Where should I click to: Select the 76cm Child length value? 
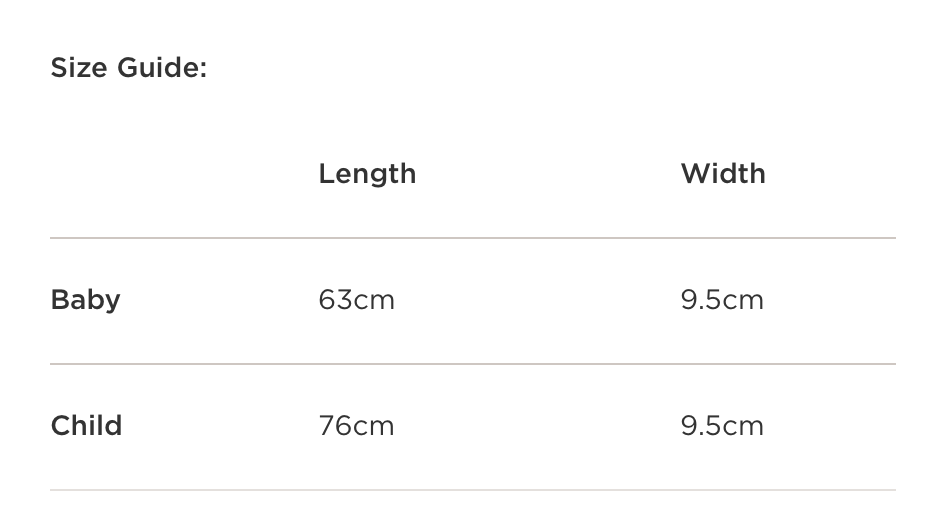coord(357,426)
